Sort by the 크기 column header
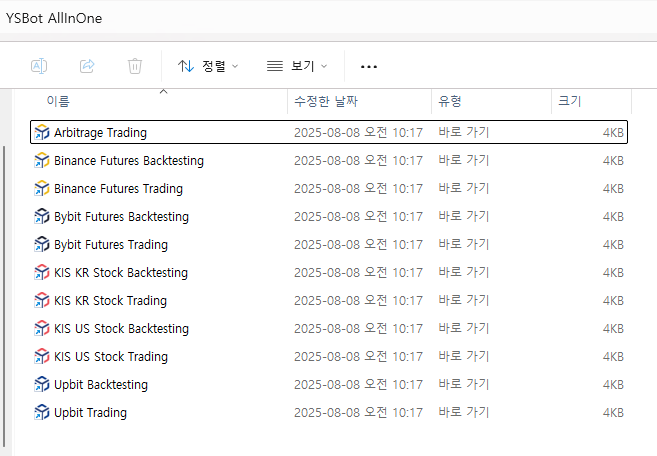The image size is (657, 456). coord(570,101)
